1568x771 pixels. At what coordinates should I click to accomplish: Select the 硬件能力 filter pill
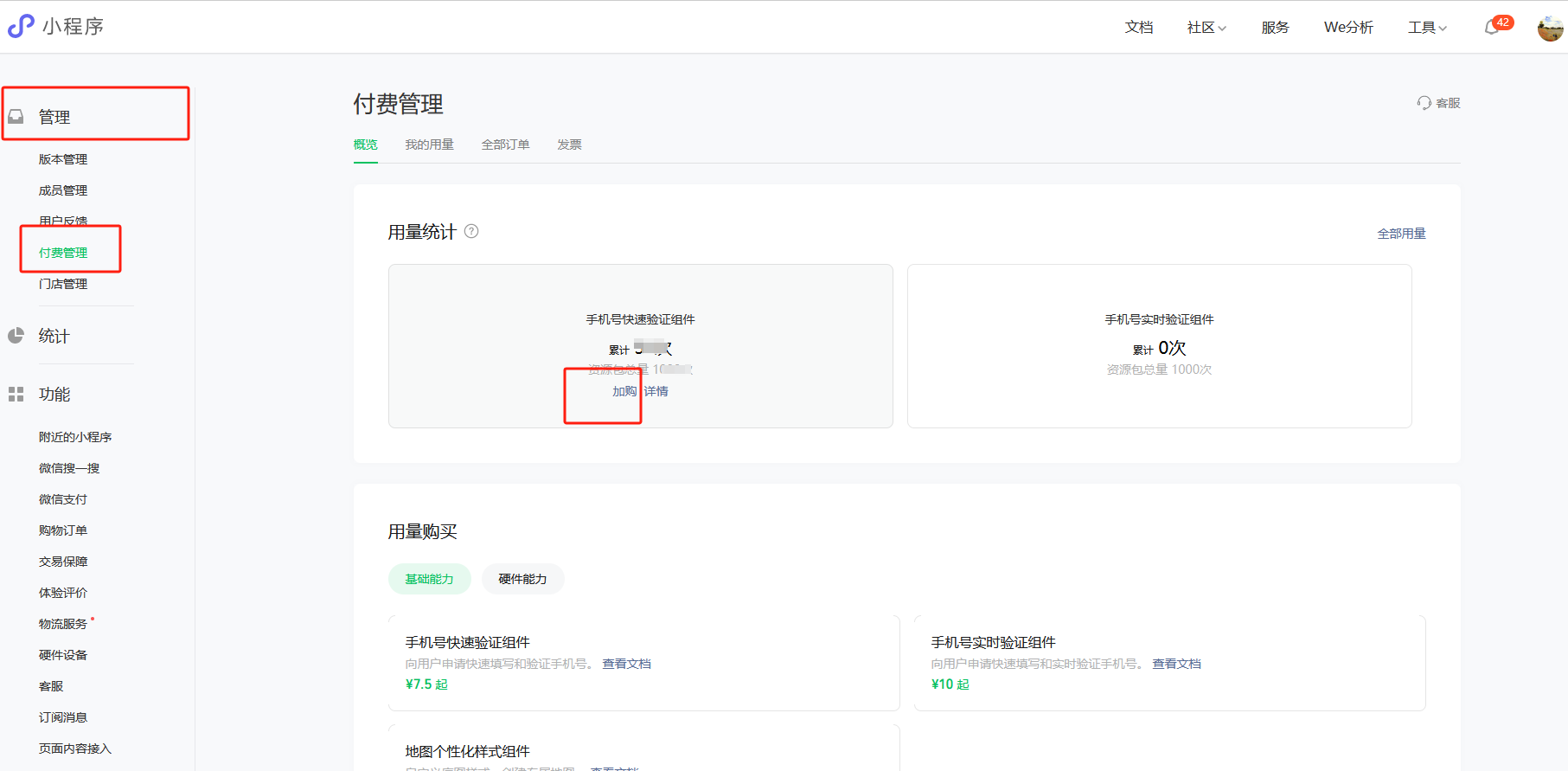click(523, 579)
